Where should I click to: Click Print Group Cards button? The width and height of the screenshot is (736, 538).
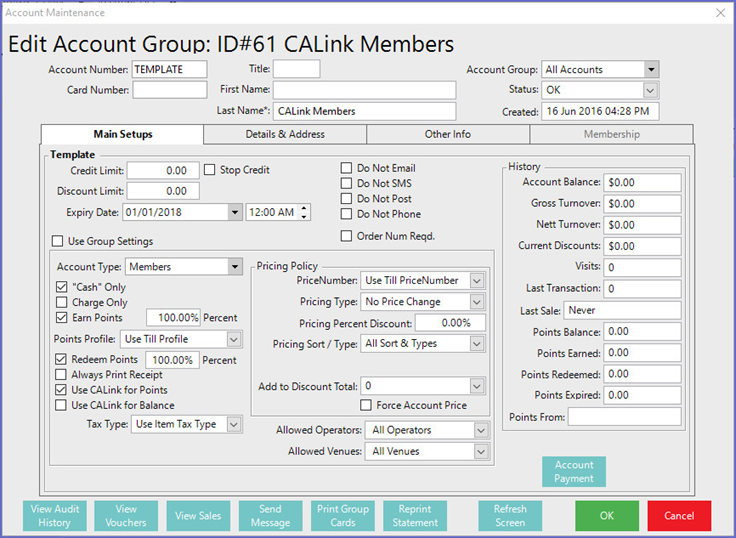tap(343, 515)
